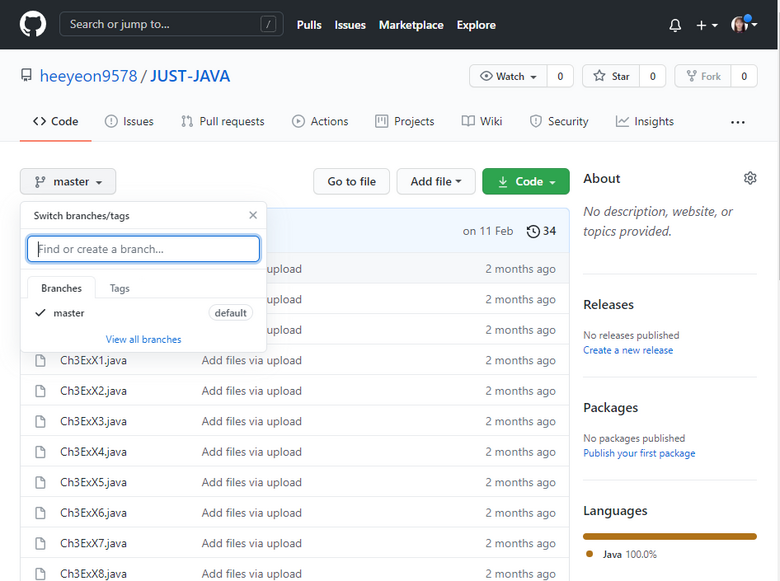Open Explore in the top navigation
The height and width of the screenshot is (581, 780).
[476, 25]
